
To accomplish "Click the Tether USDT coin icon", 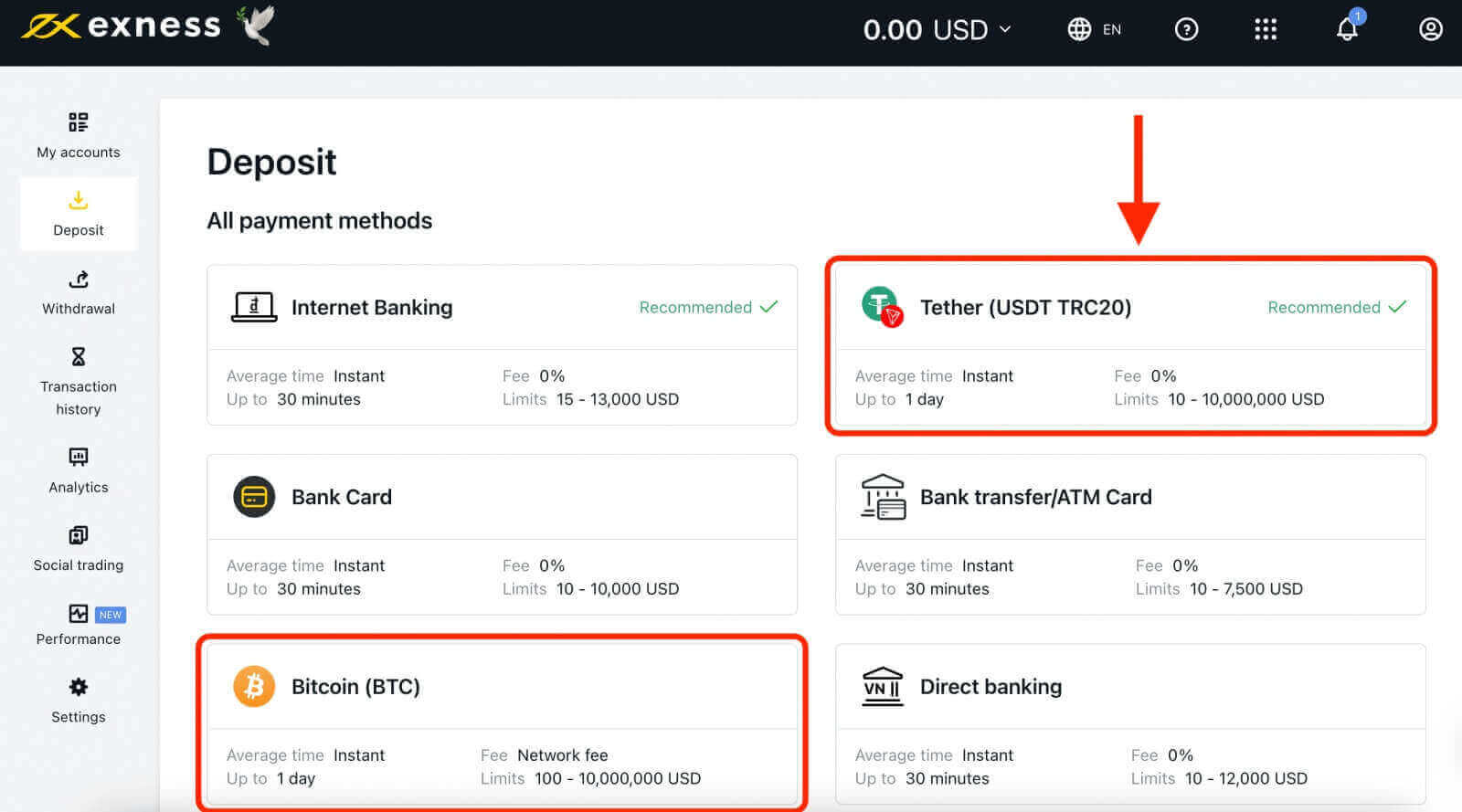I will (881, 306).
